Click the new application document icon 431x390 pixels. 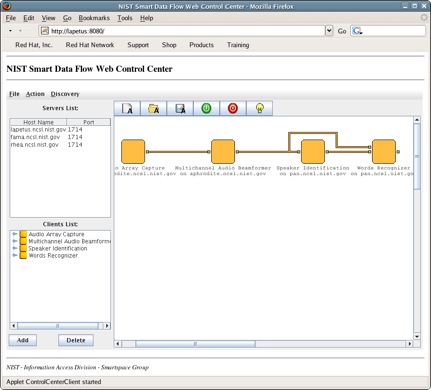pos(127,108)
